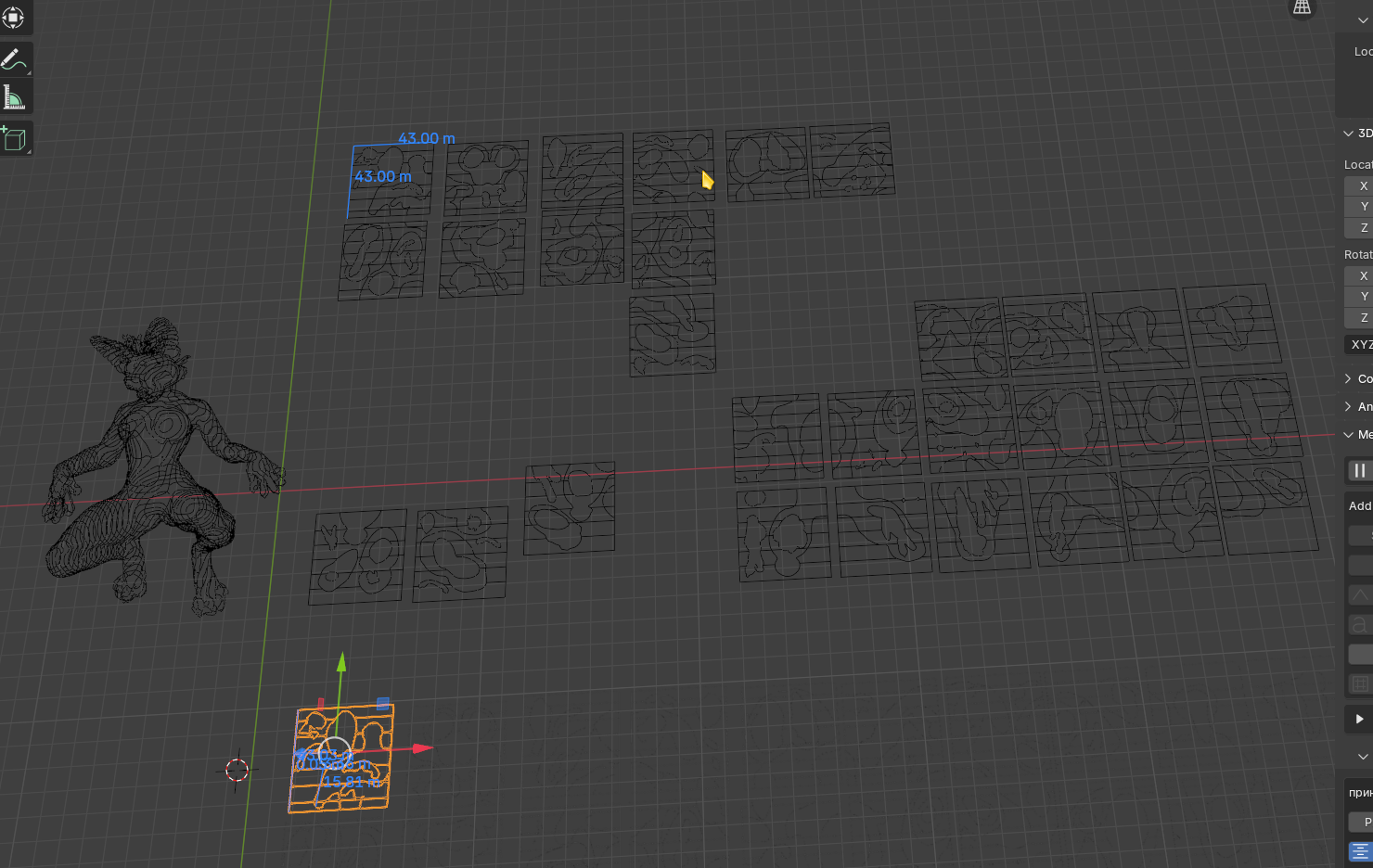The height and width of the screenshot is (868, 1373).
Task: Click the red X-axis gizmo arrow
Action: coord(422,747)
